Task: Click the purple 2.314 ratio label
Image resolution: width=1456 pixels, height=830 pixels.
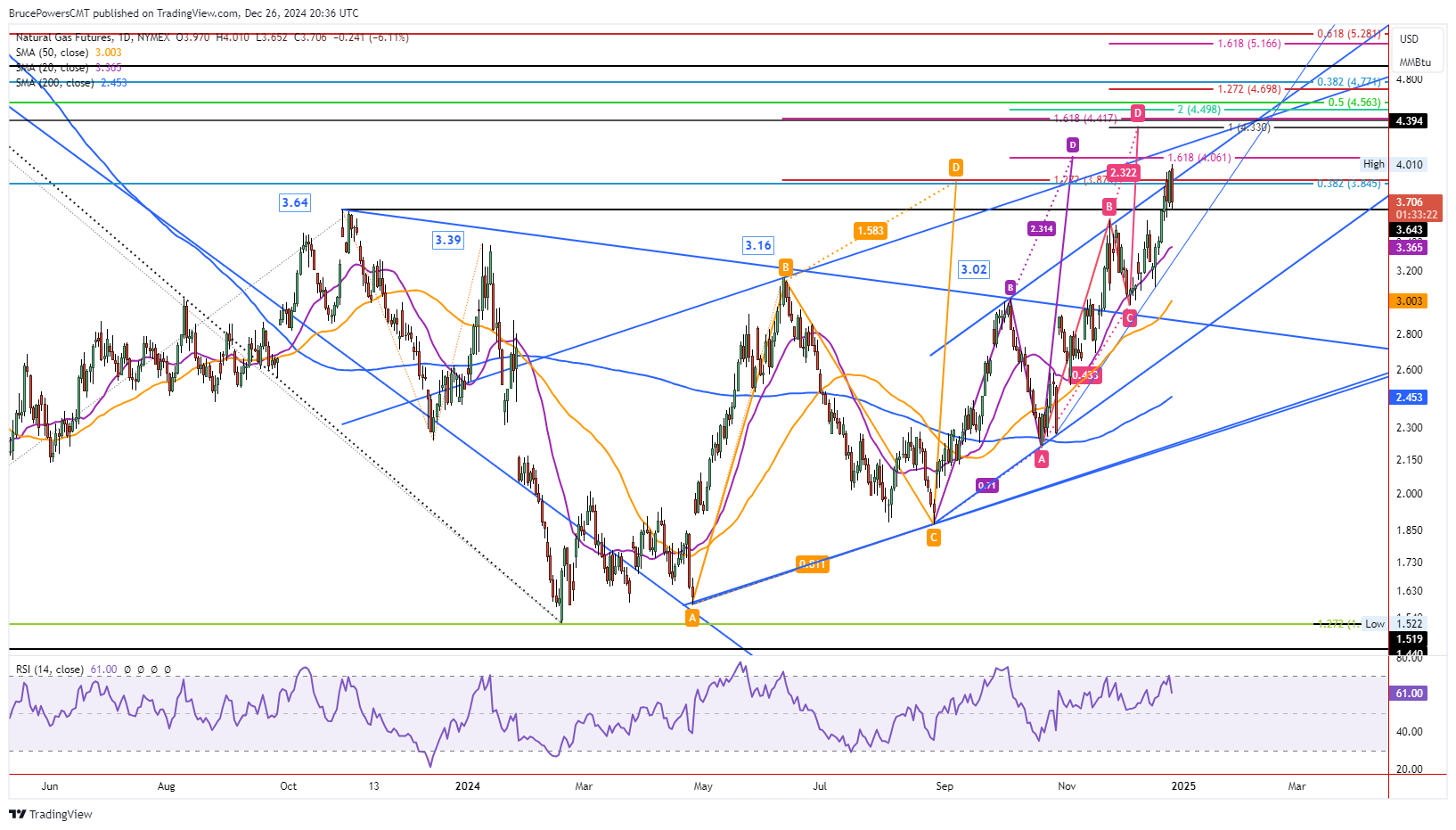Action: coord(1042,229)
